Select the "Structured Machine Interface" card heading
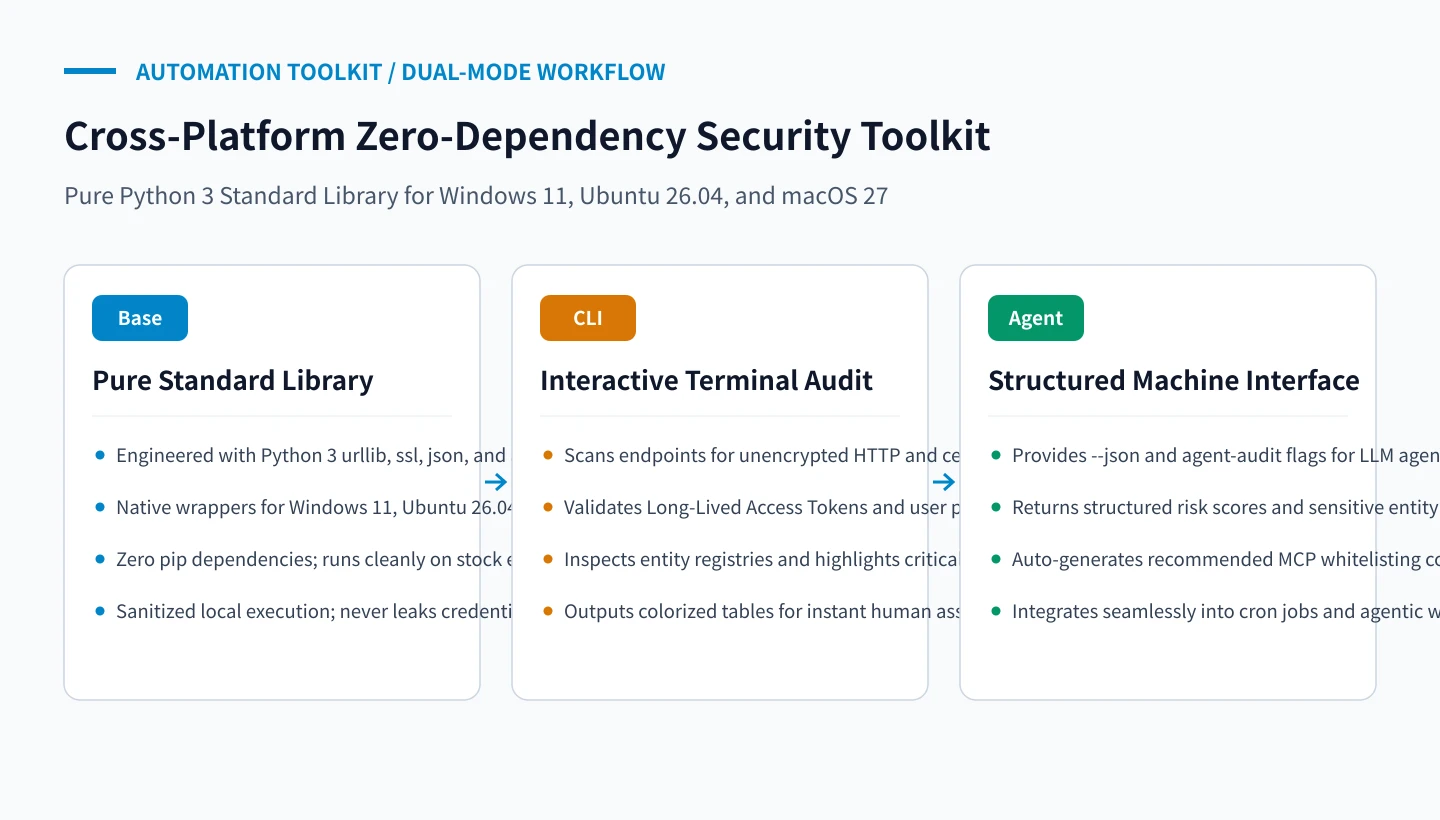Image resolution: width=1440 pixels, height=820 pixels. pyautogui.click(x=1174, y=380)
